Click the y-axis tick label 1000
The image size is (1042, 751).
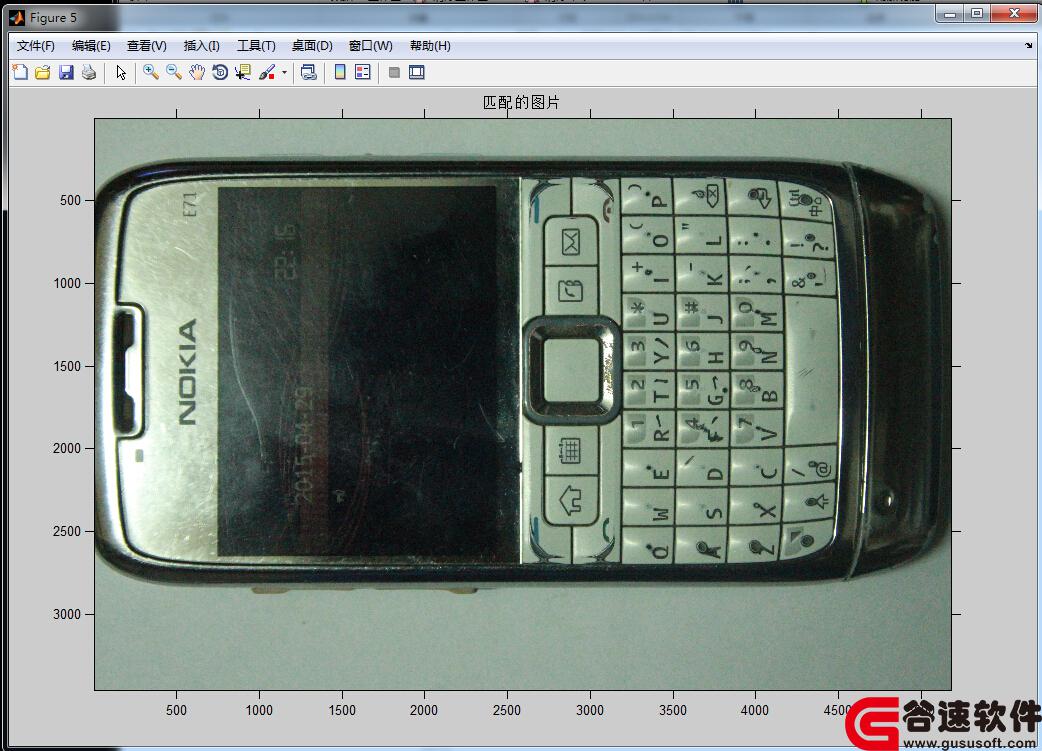click(67, 283)
